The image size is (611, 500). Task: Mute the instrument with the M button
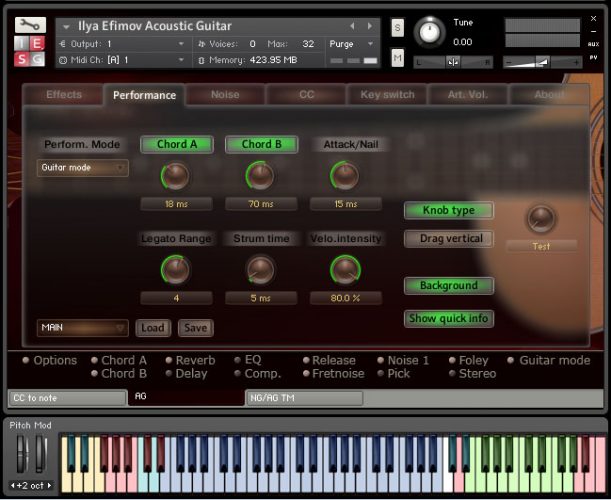(x=397, y=59)
